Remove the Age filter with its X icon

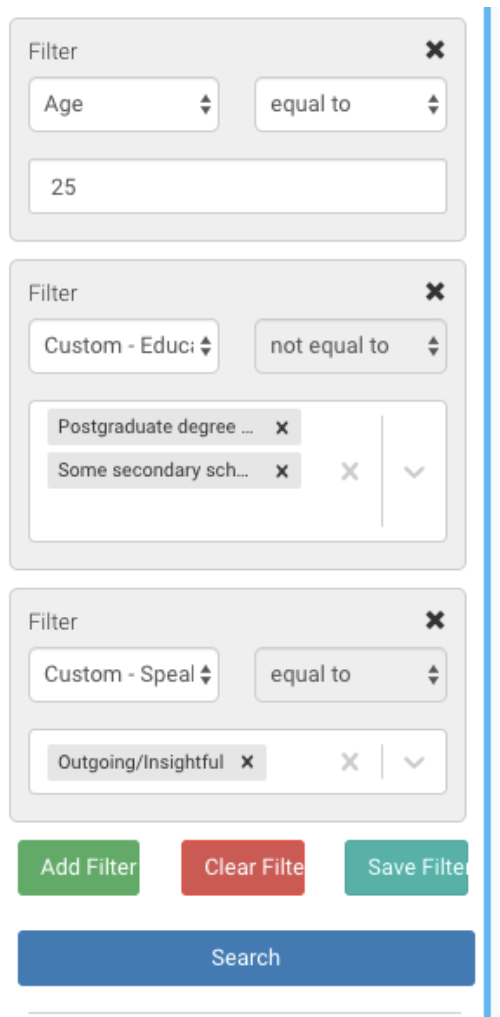click(x=435, y=50)
